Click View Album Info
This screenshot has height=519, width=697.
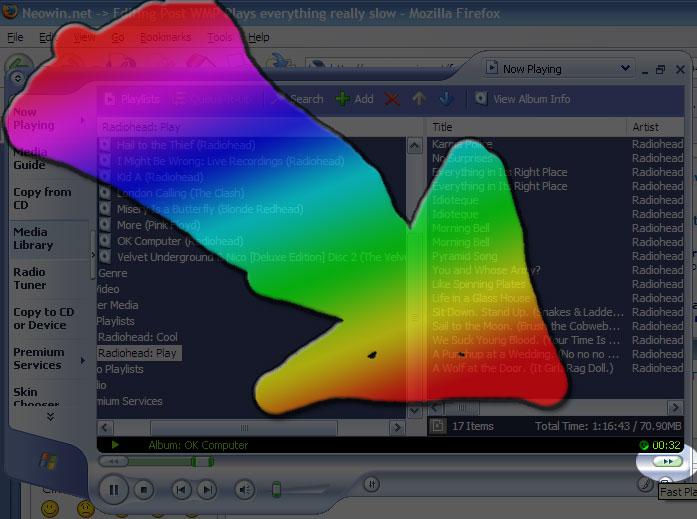point(523,99)
